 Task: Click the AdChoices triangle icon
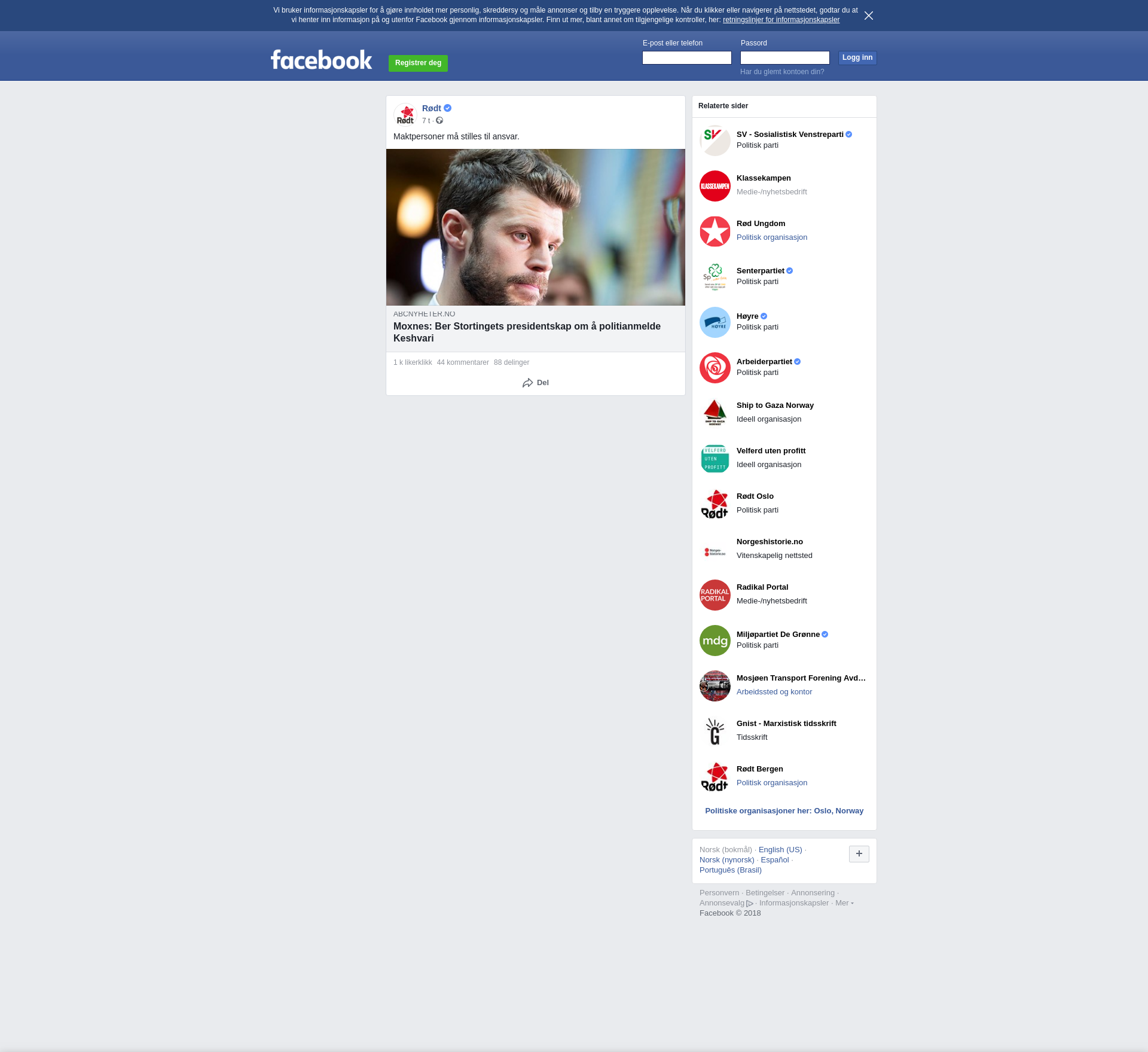tap(750, 904)
